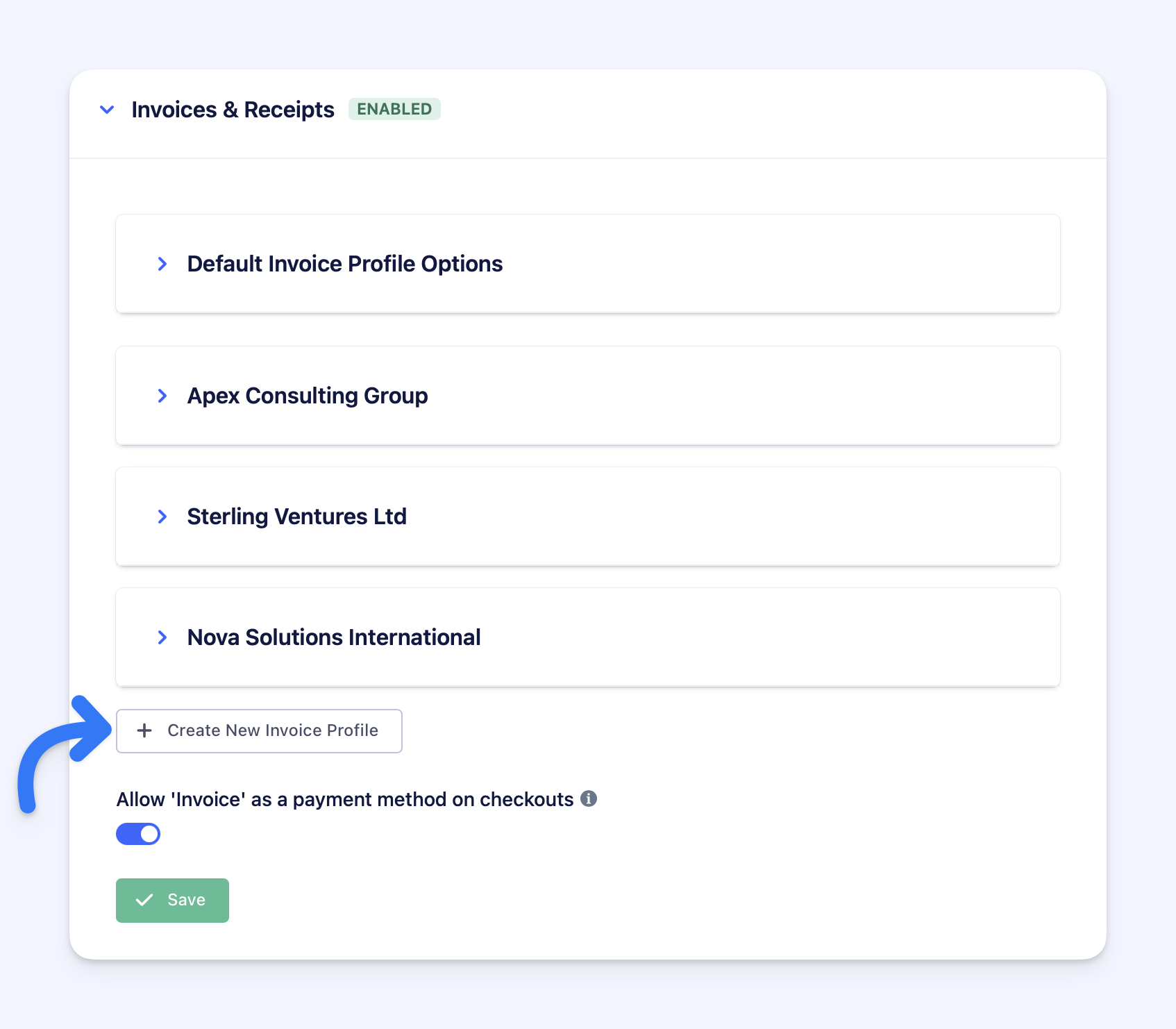Image resolution: width=1176 pixels, height=1029 pixels.
Task: Disable 'Invoice' payment method toggle
Action: tap(137, 834)
